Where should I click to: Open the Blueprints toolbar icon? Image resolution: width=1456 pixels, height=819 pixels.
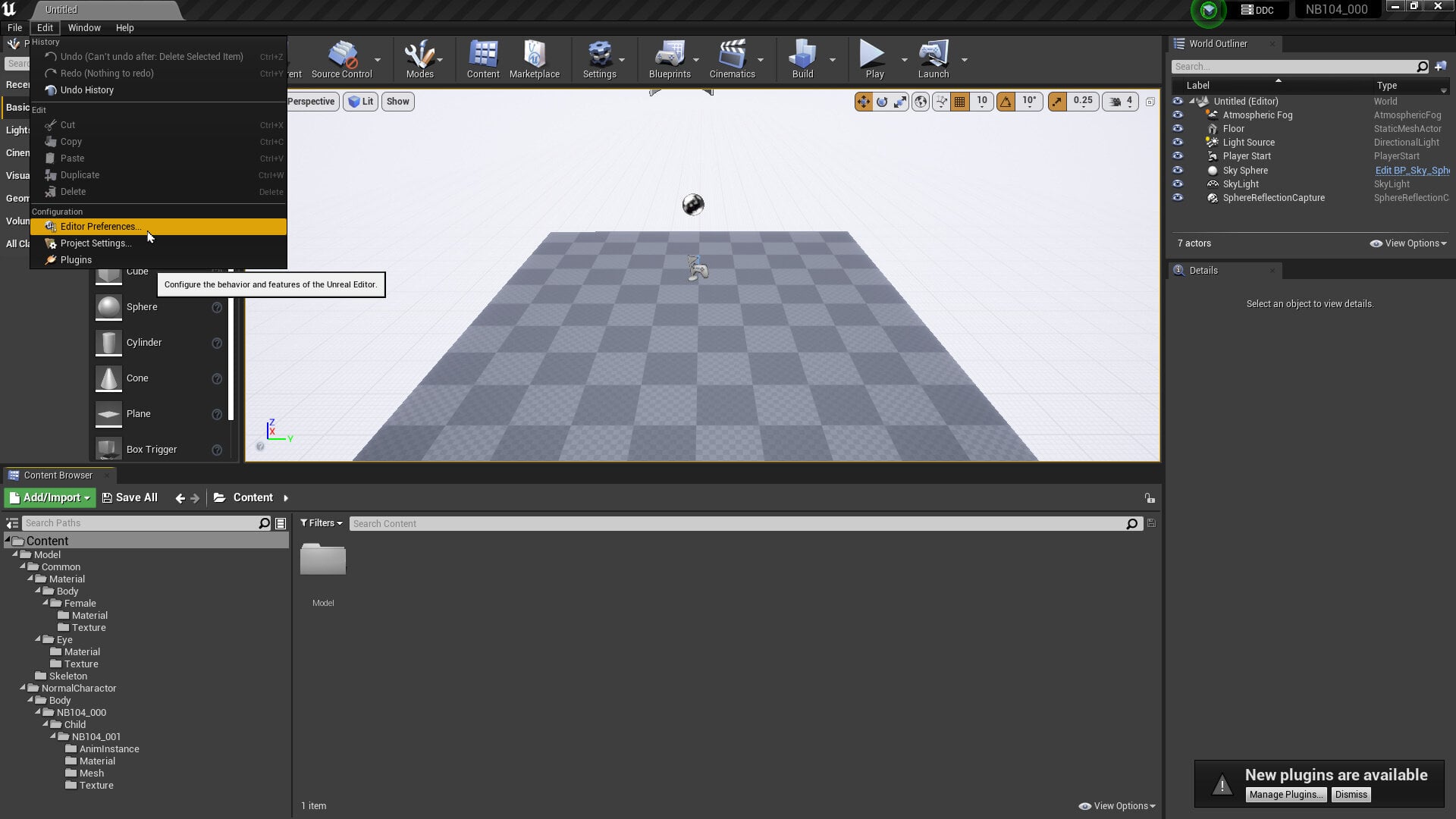pyautogui.click(x=670, y=59)
